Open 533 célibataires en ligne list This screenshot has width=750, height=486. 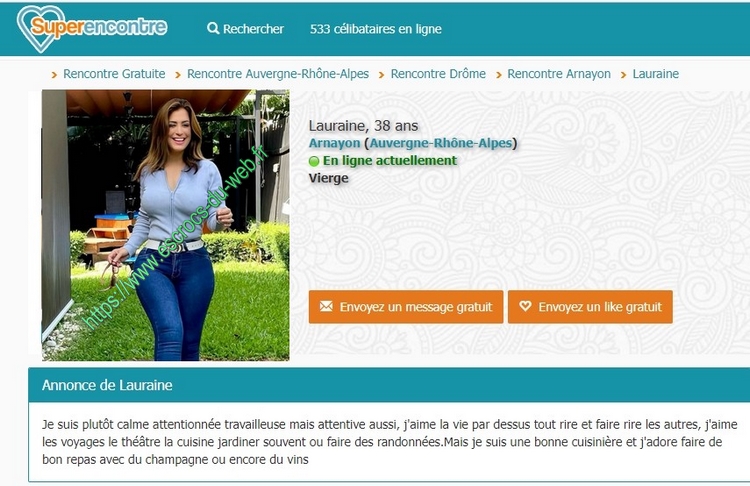[x=375, y=29]
